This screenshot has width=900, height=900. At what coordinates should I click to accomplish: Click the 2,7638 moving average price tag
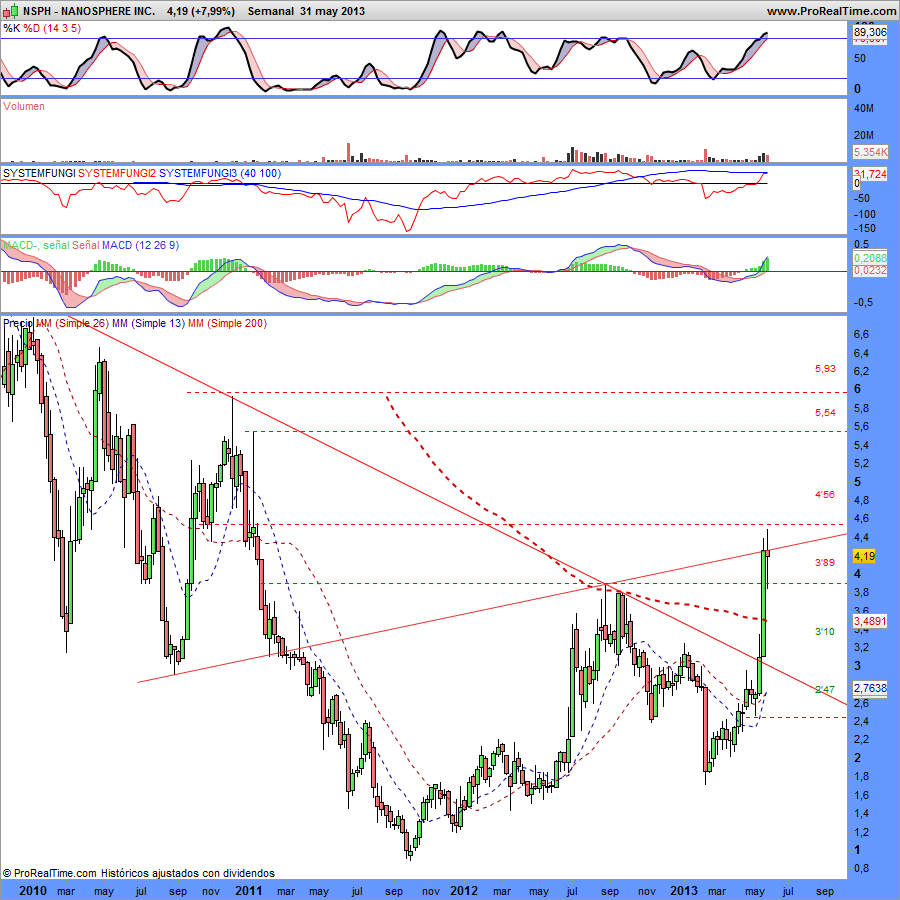[870, 689]
